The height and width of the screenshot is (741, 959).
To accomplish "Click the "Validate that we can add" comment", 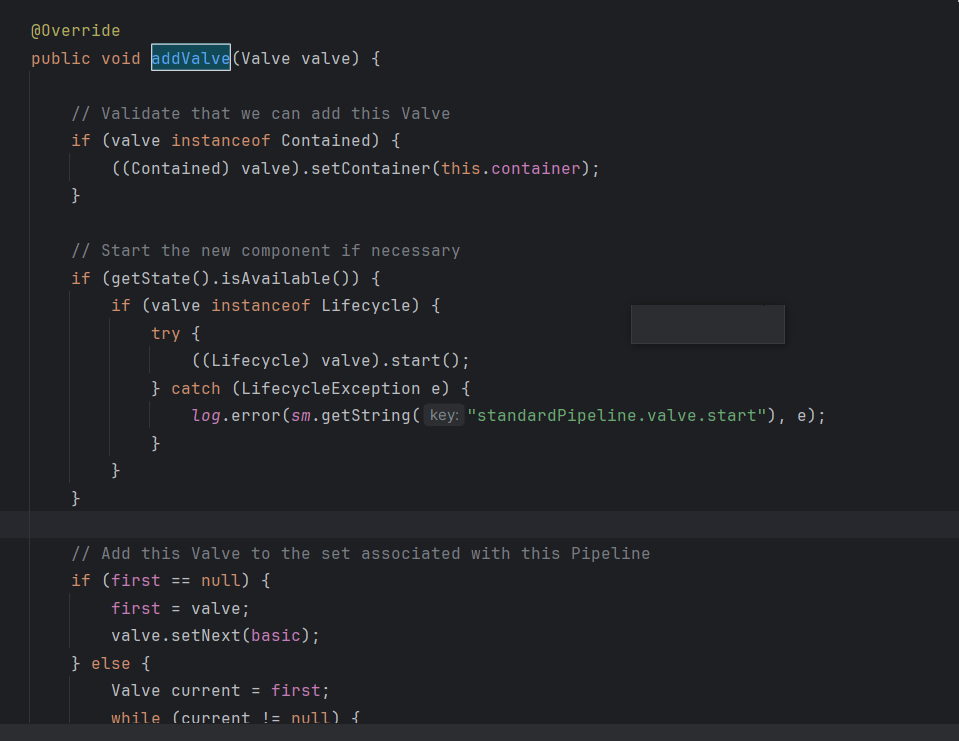I will pyautogui.click(x=260, y=113).
